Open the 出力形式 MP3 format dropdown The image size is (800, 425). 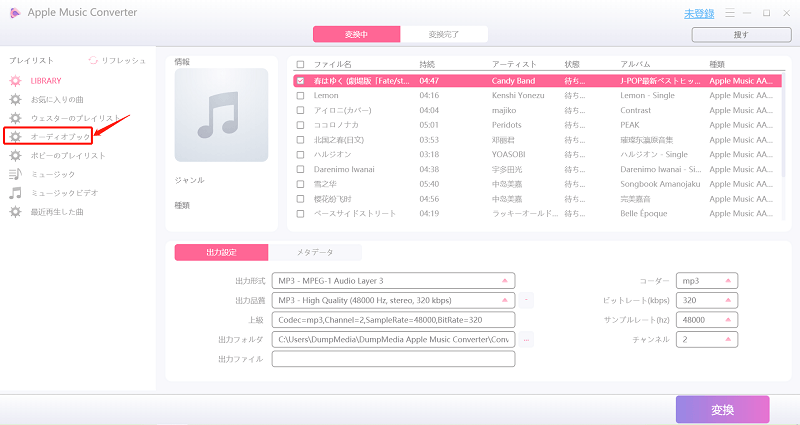tap(393, 281)
